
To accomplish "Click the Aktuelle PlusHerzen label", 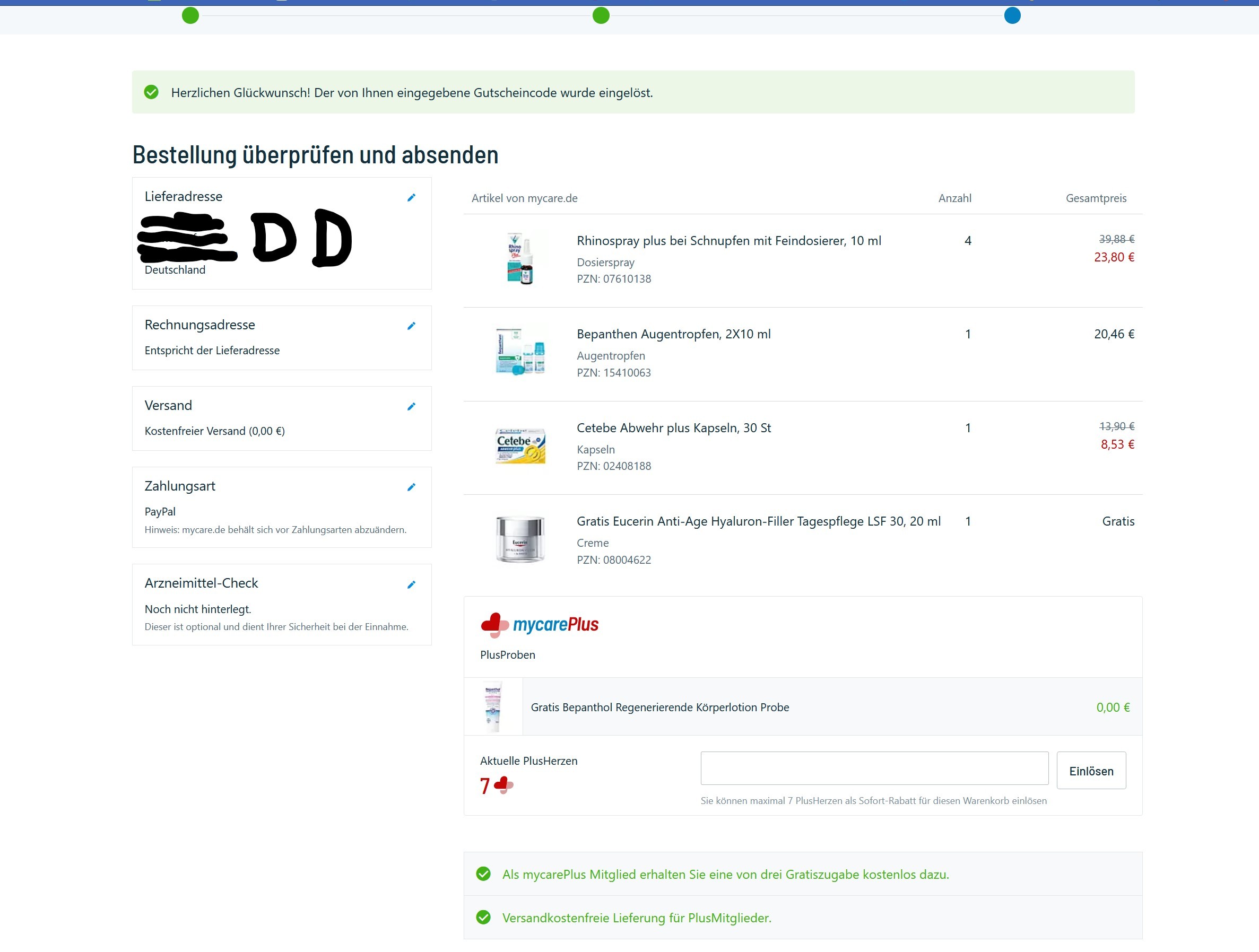I will coord(528,761).
